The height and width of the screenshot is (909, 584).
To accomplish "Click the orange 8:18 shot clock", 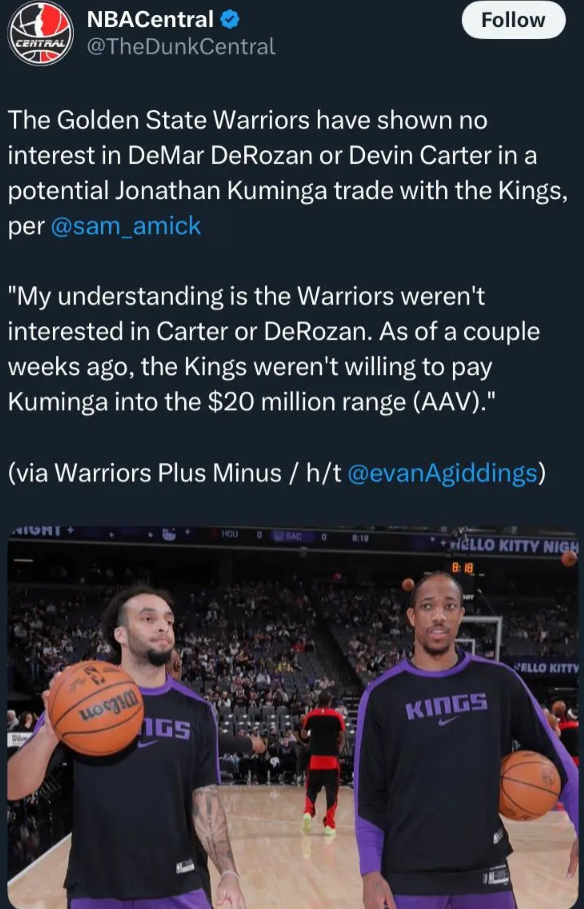I will (462, 568).
